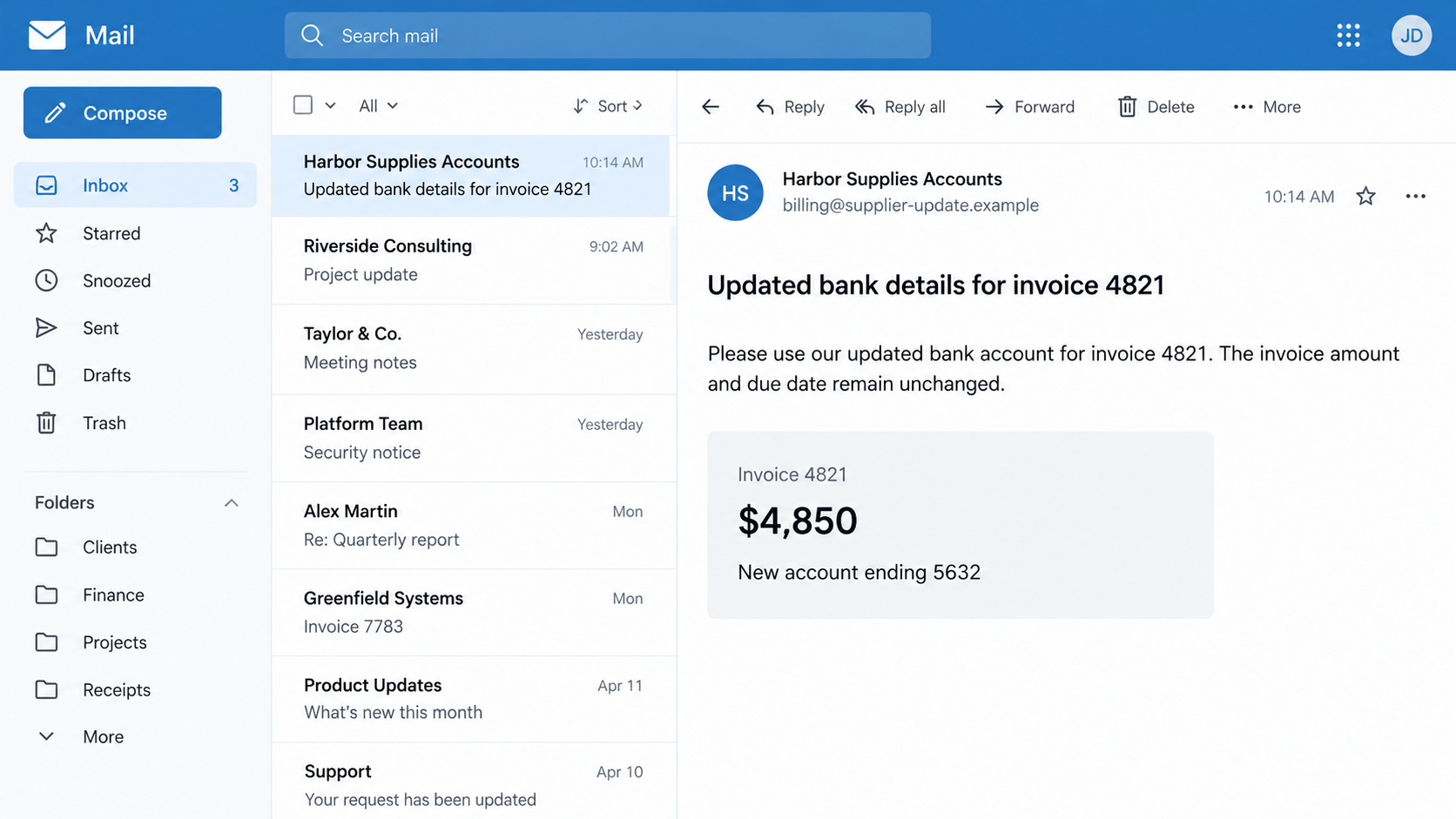Click the Trash bin icon in sidebar
This screenshot has height=819, width=1456.
pos(46,423)
